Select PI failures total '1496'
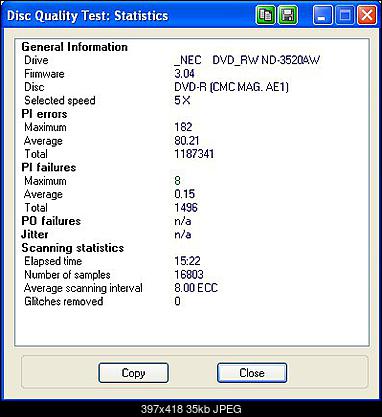 pos(186,208)
